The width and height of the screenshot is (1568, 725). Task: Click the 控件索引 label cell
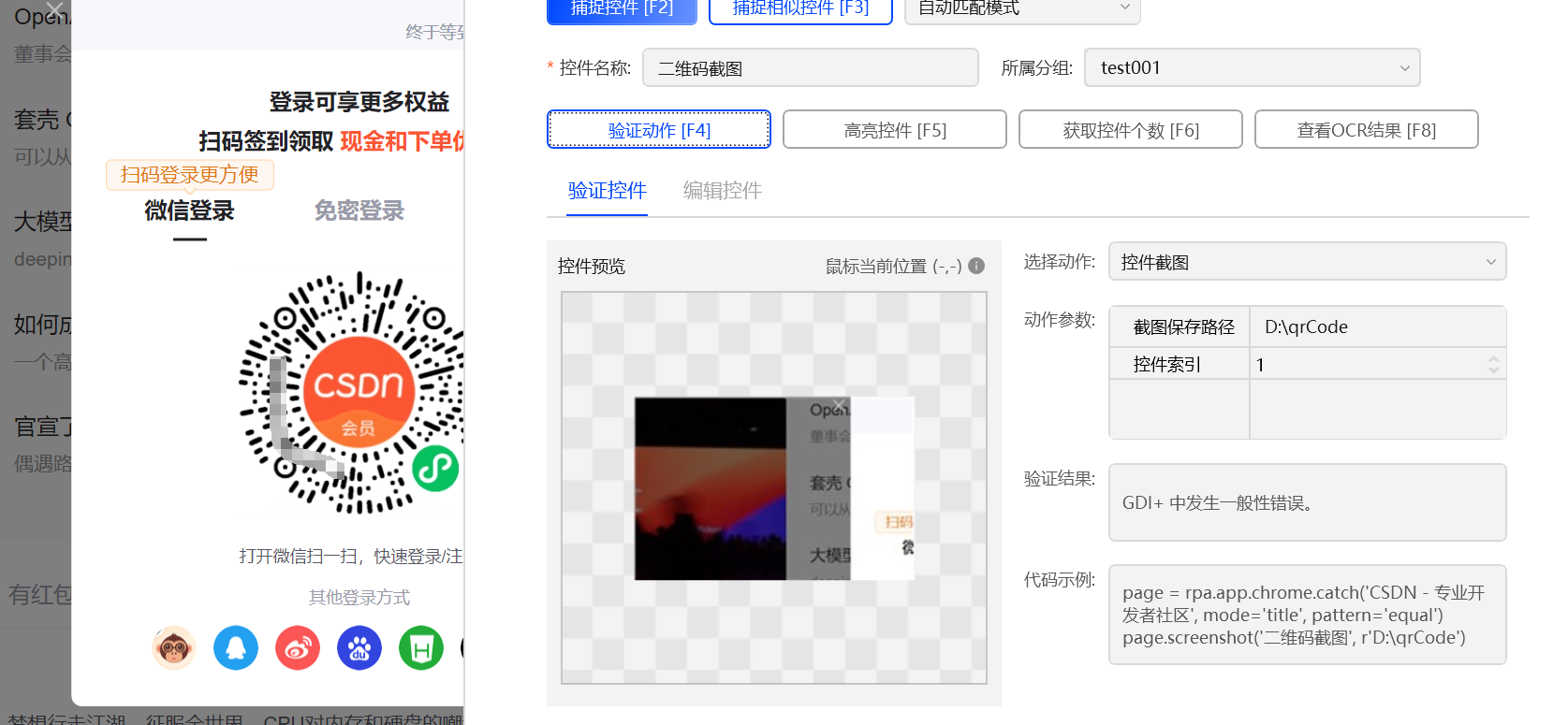coord(1180,364)
